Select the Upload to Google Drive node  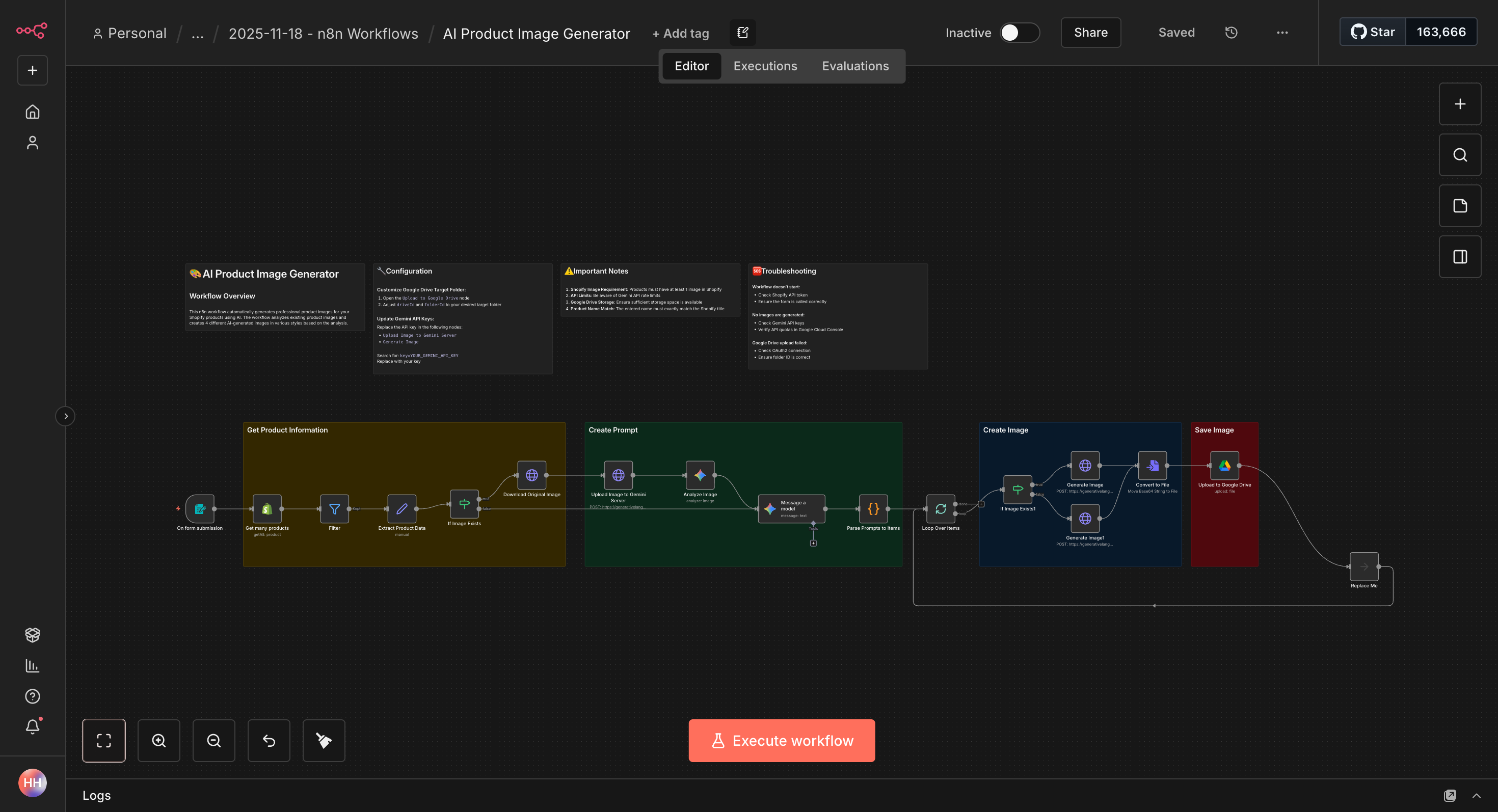point(1224,466)
